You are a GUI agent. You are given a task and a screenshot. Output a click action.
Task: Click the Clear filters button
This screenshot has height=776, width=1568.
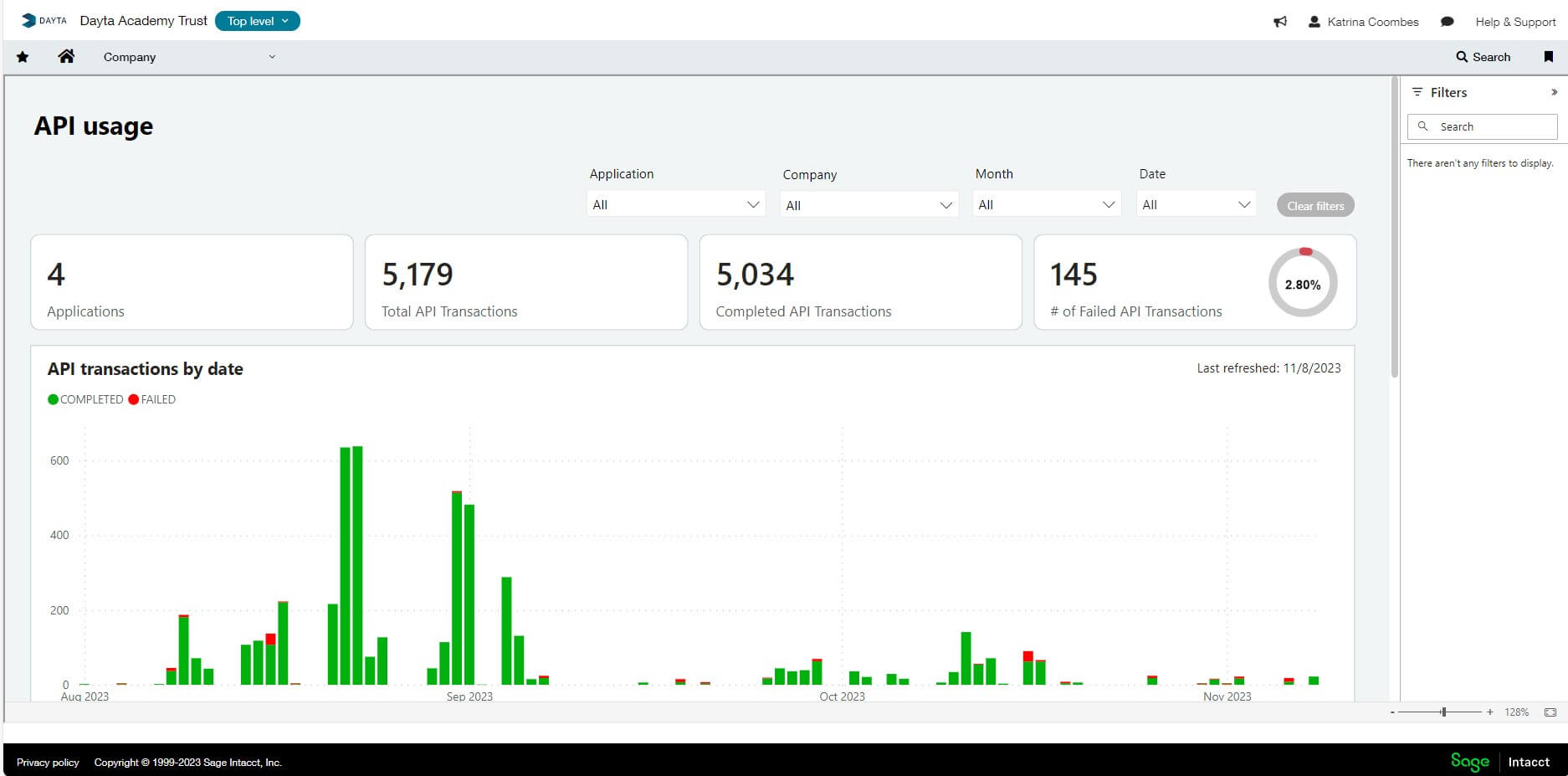(1315, 205)
